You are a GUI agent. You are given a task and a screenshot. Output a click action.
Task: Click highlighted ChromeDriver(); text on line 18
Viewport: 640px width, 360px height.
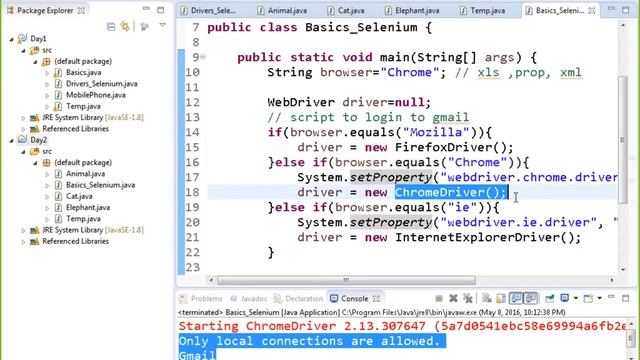tap(451, 192)
